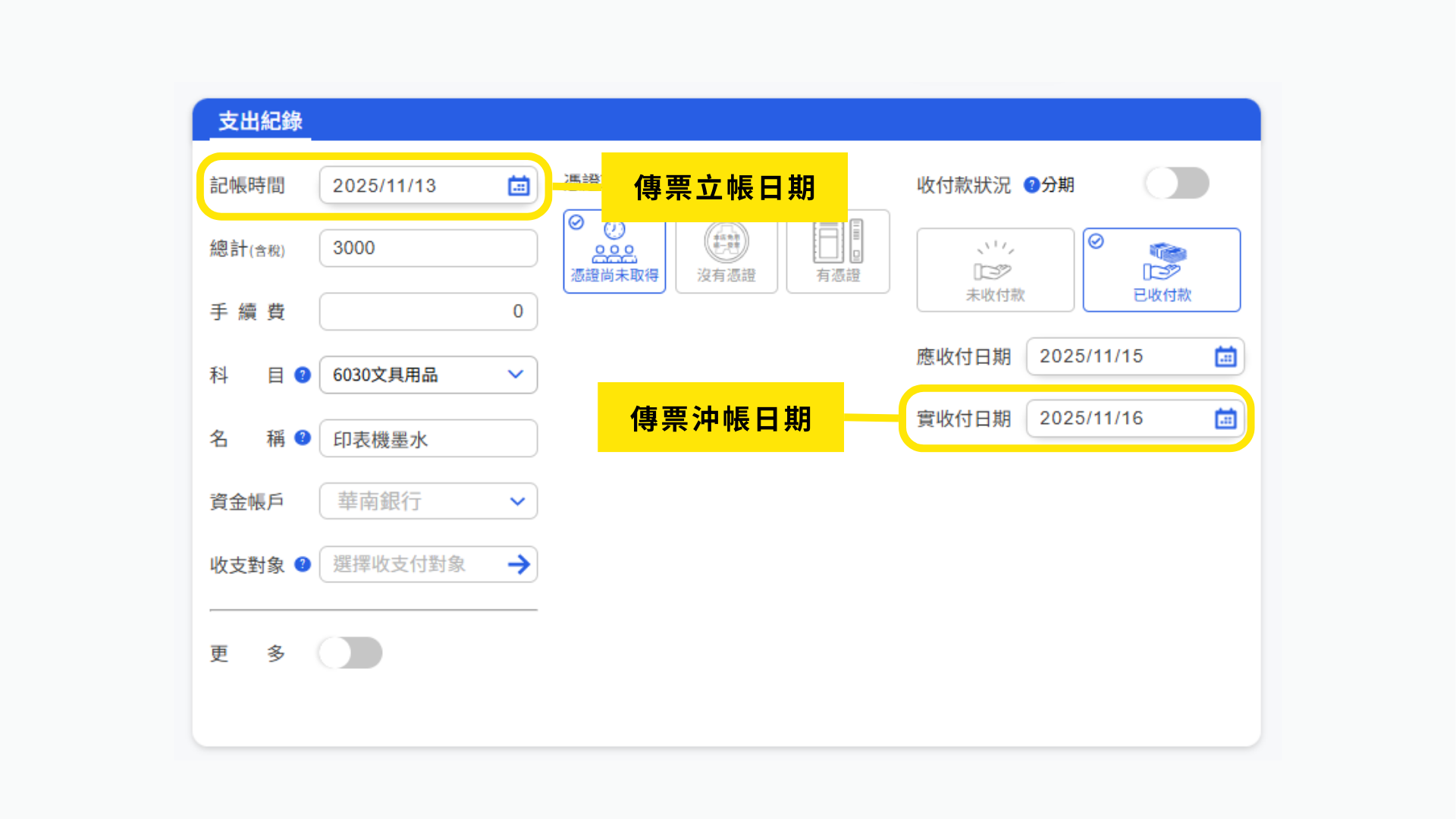Click the 總計 amount field showing 3000
The width and height of the screenshot is (1456, 819).
pyautogui.click(x=428, y=248)
